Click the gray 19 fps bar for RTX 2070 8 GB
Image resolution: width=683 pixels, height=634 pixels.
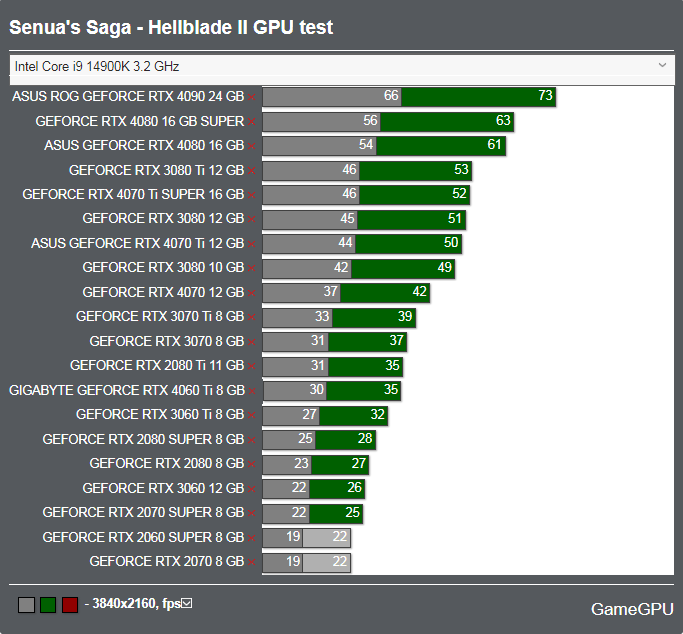(x=283, y=562)
